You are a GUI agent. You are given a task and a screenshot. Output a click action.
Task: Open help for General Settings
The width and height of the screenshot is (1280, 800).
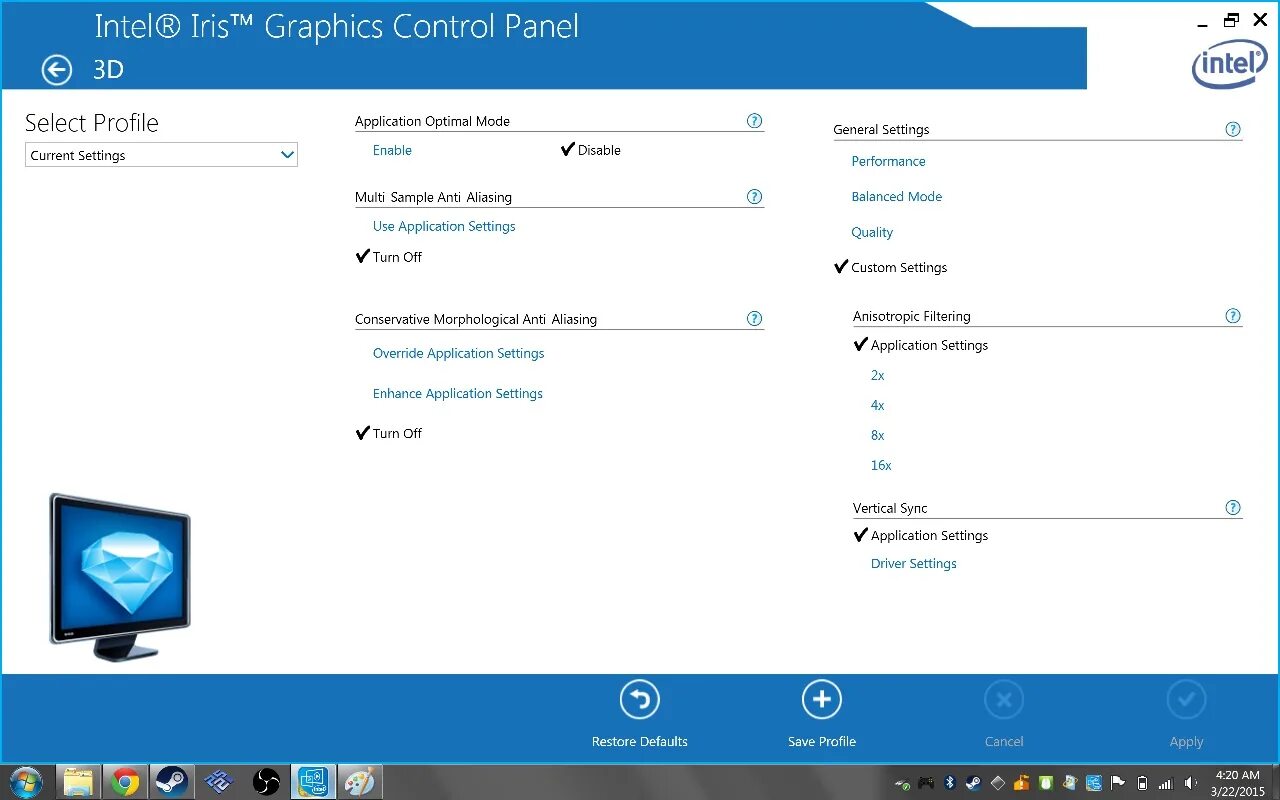(1233, 129)
